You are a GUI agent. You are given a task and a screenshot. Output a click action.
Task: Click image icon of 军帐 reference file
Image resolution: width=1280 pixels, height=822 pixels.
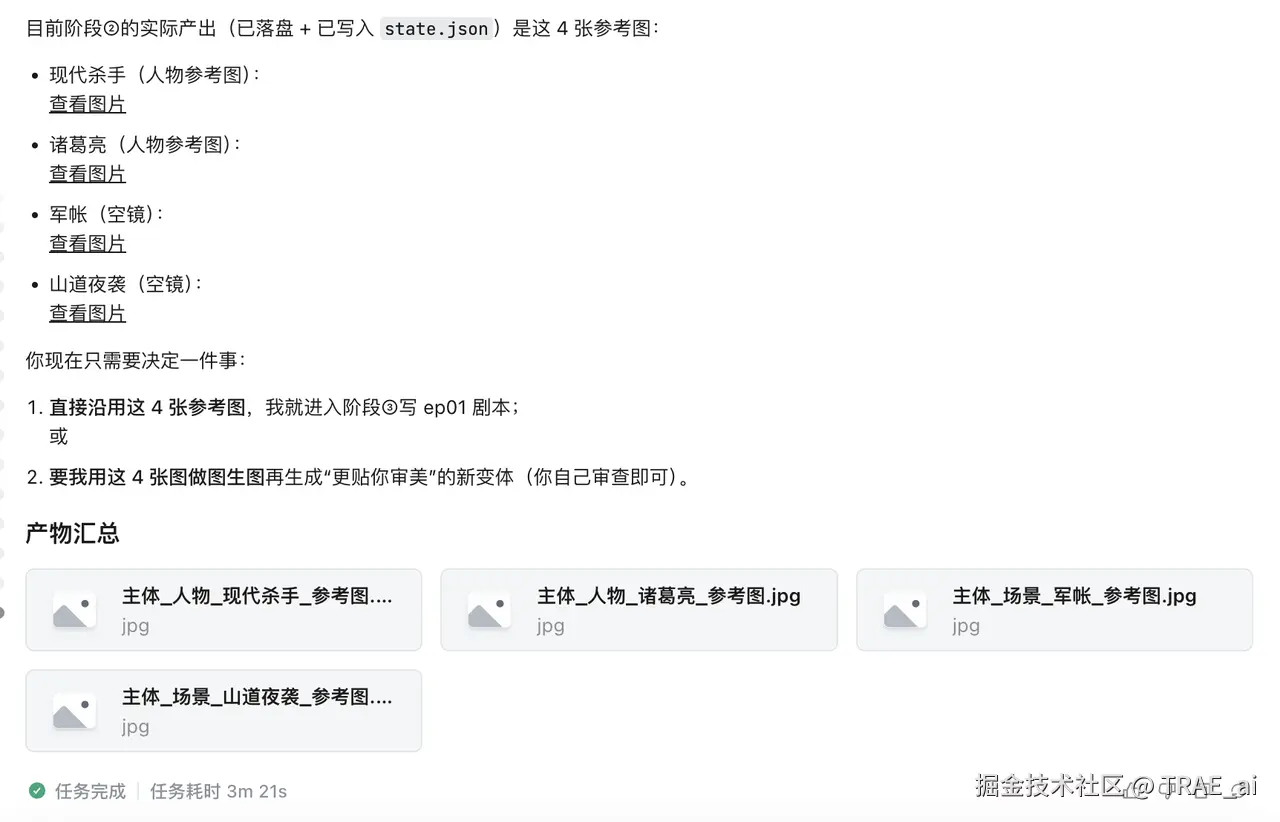[905, 609]
